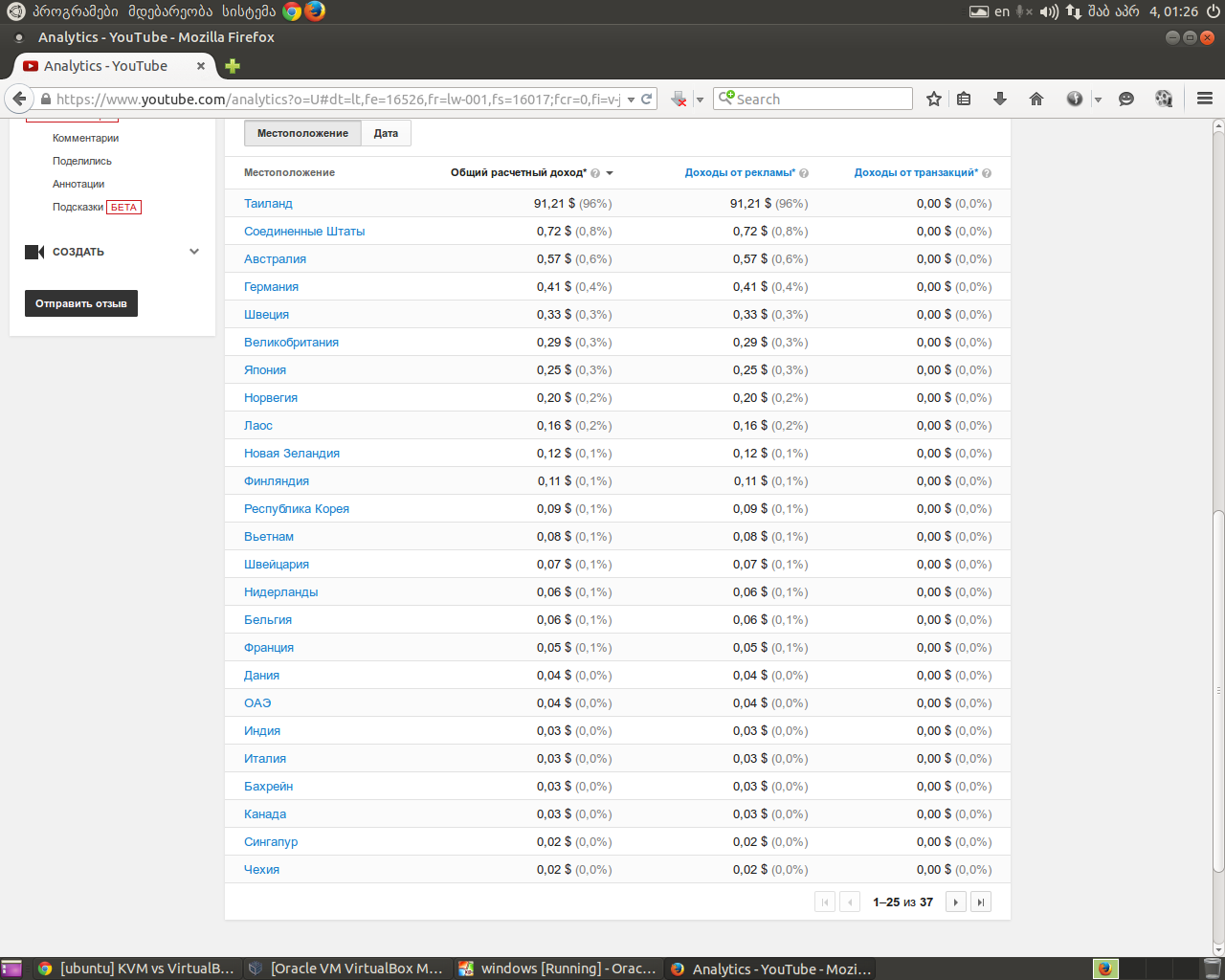Screen dimensions: 1225x980
Task: Open a new tab with plus icon
Action: point(232,66)
